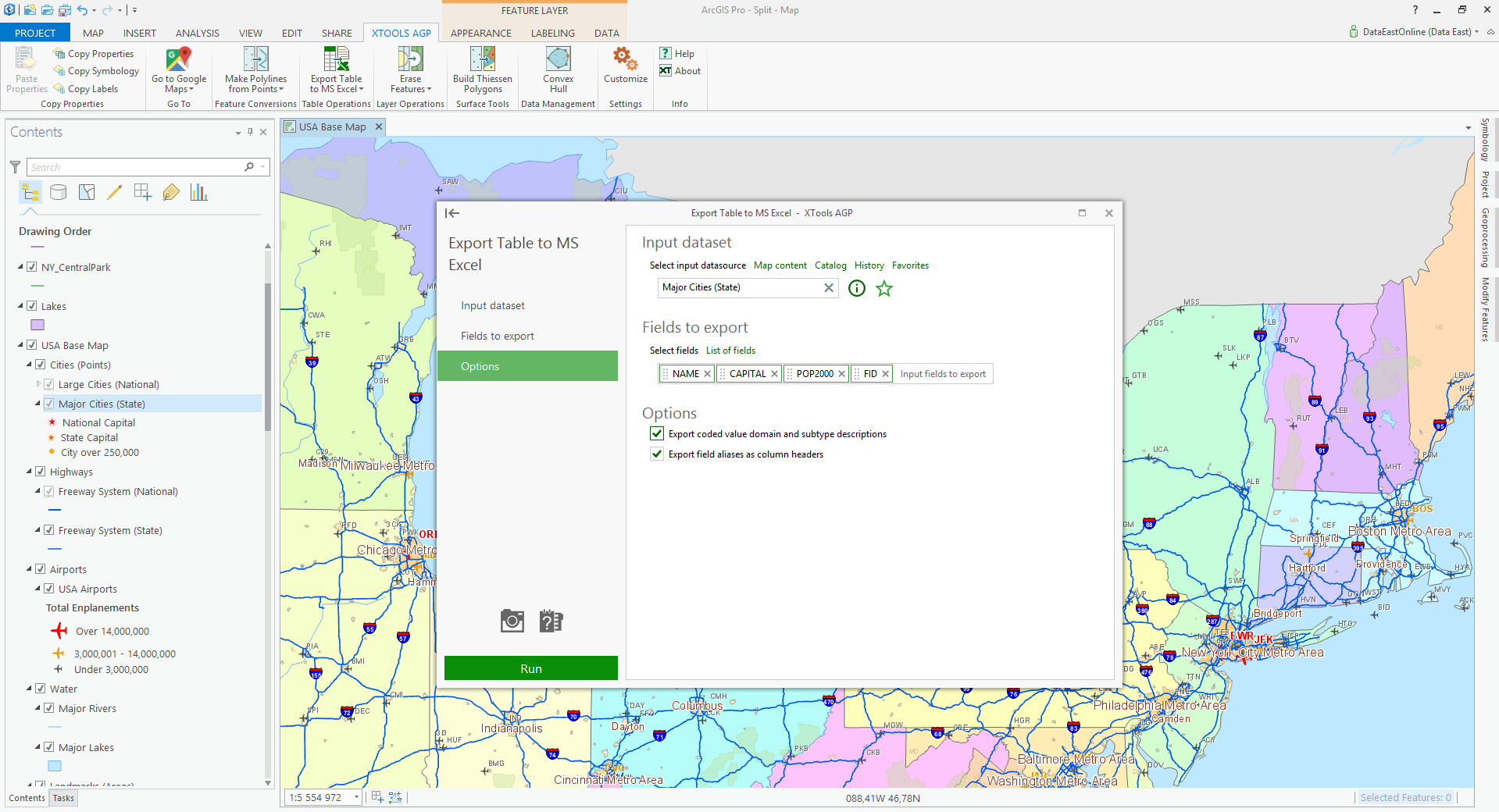This screenshot has height=812, width=1499.
Task: Click Copy Labels in ribbon
Action: (x=86, y=89)
